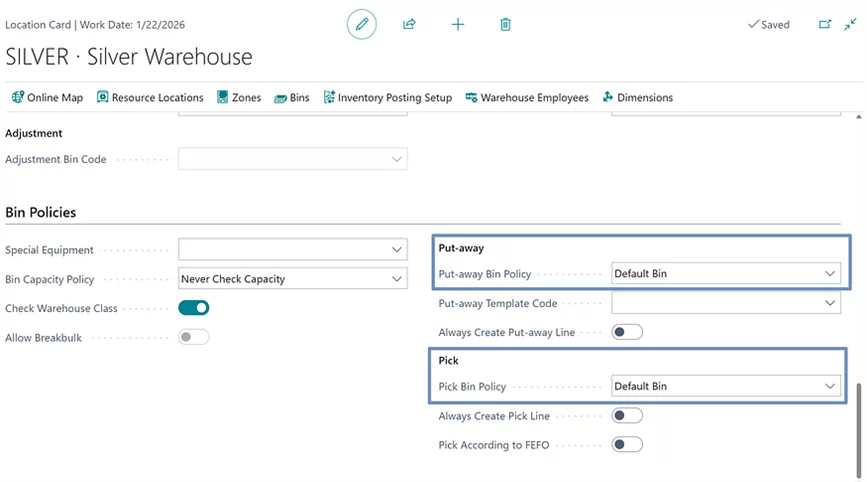This screenshot has height=482, width=867.
Task: Click the Bin Policies section header
Action: coord(41,212)
